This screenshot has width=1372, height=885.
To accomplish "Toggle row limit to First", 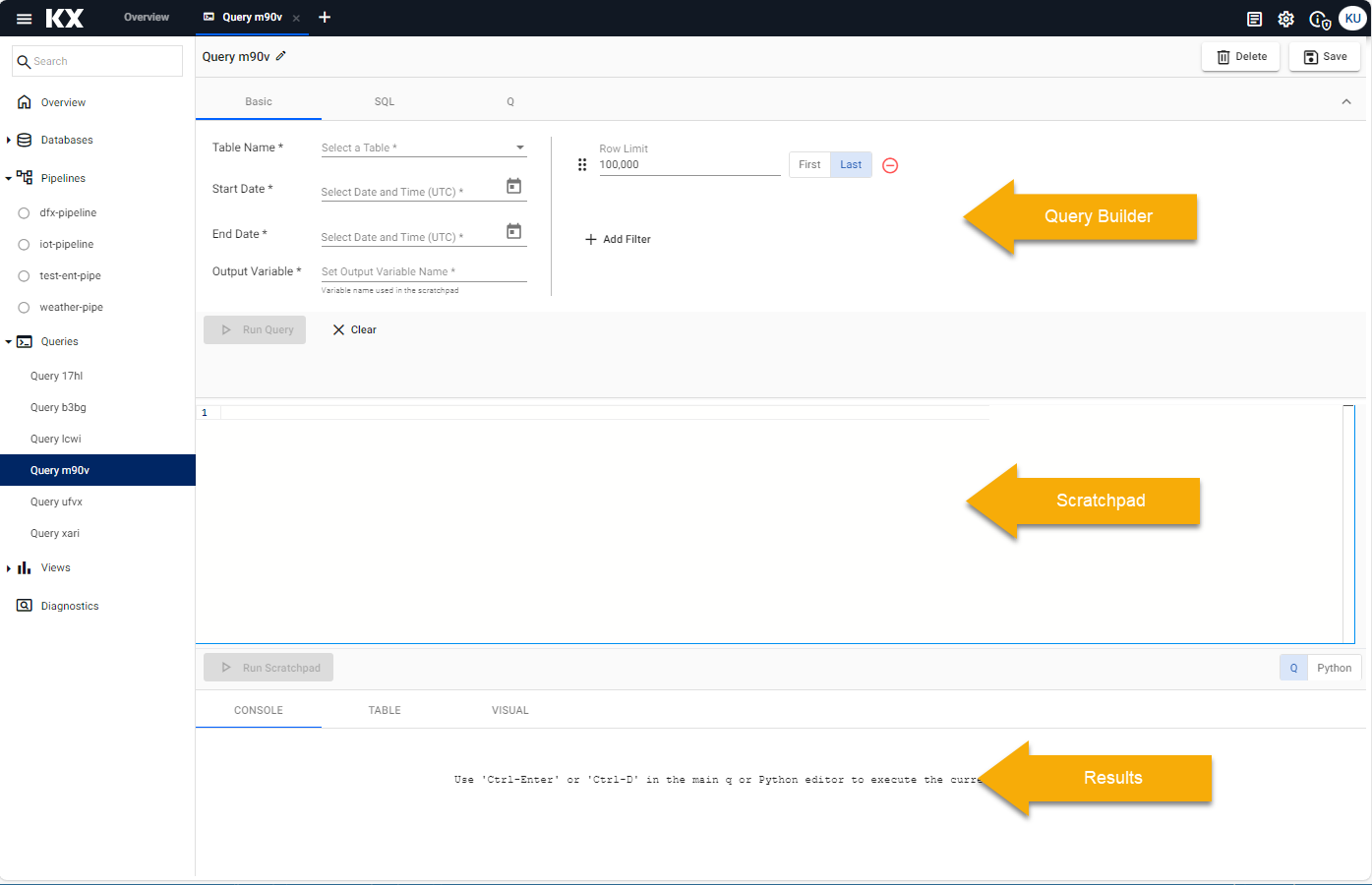I will 809,164.
